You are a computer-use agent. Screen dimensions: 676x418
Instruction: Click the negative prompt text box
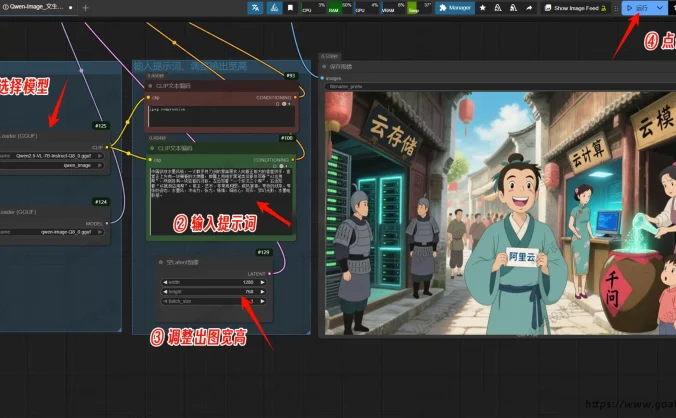221,116
